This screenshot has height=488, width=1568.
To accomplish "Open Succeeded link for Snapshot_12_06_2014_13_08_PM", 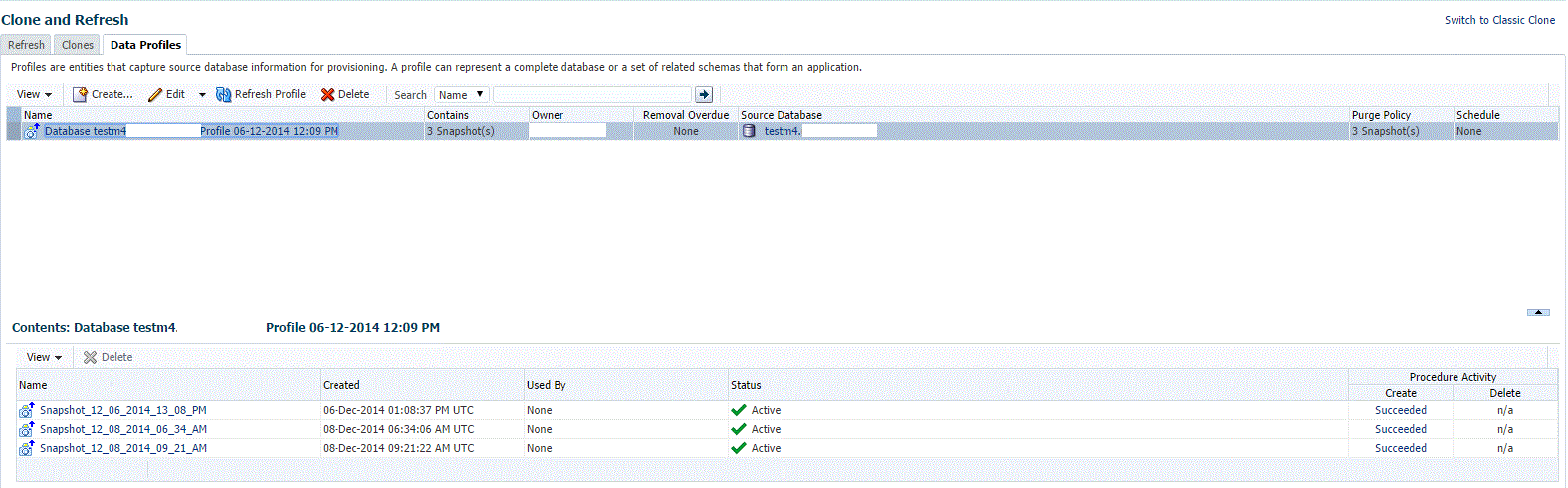I will tap(1401, 410).
